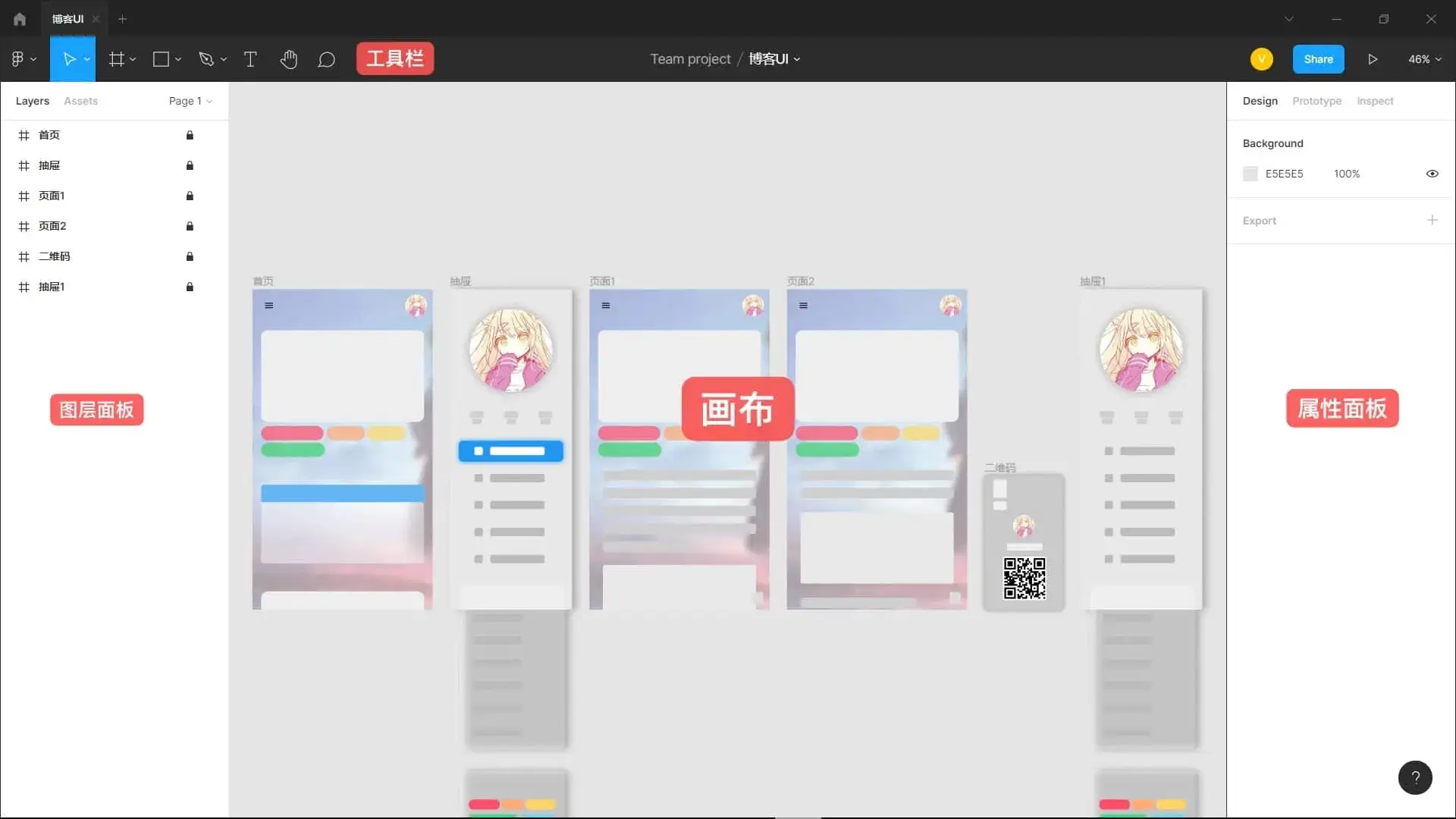Viewport: 1456px width, 819px height.
Task: Click the help question mark button
Action: click(1415, 777)
